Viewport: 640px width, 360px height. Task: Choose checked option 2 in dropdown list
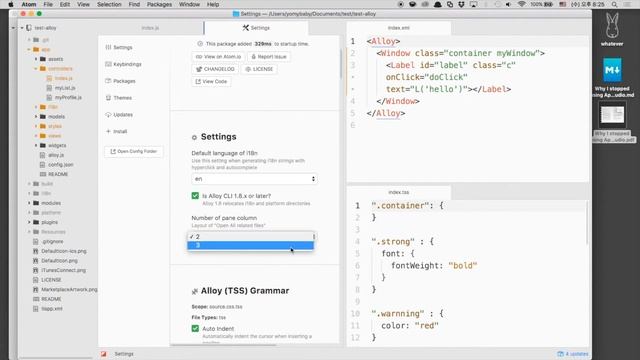point(250,237)
